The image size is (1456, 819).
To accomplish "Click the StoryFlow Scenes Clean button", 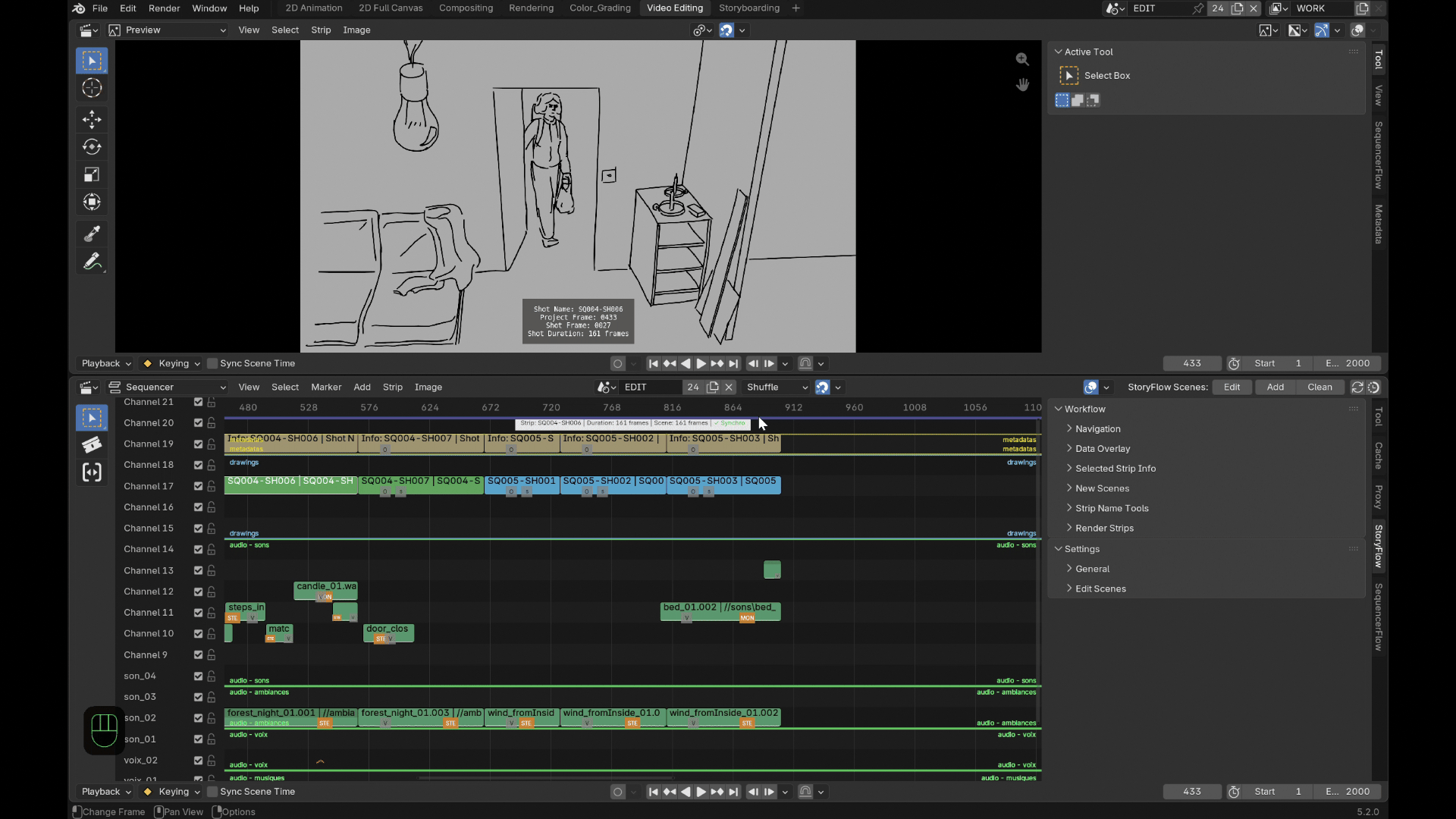I will click(1319, 388).
